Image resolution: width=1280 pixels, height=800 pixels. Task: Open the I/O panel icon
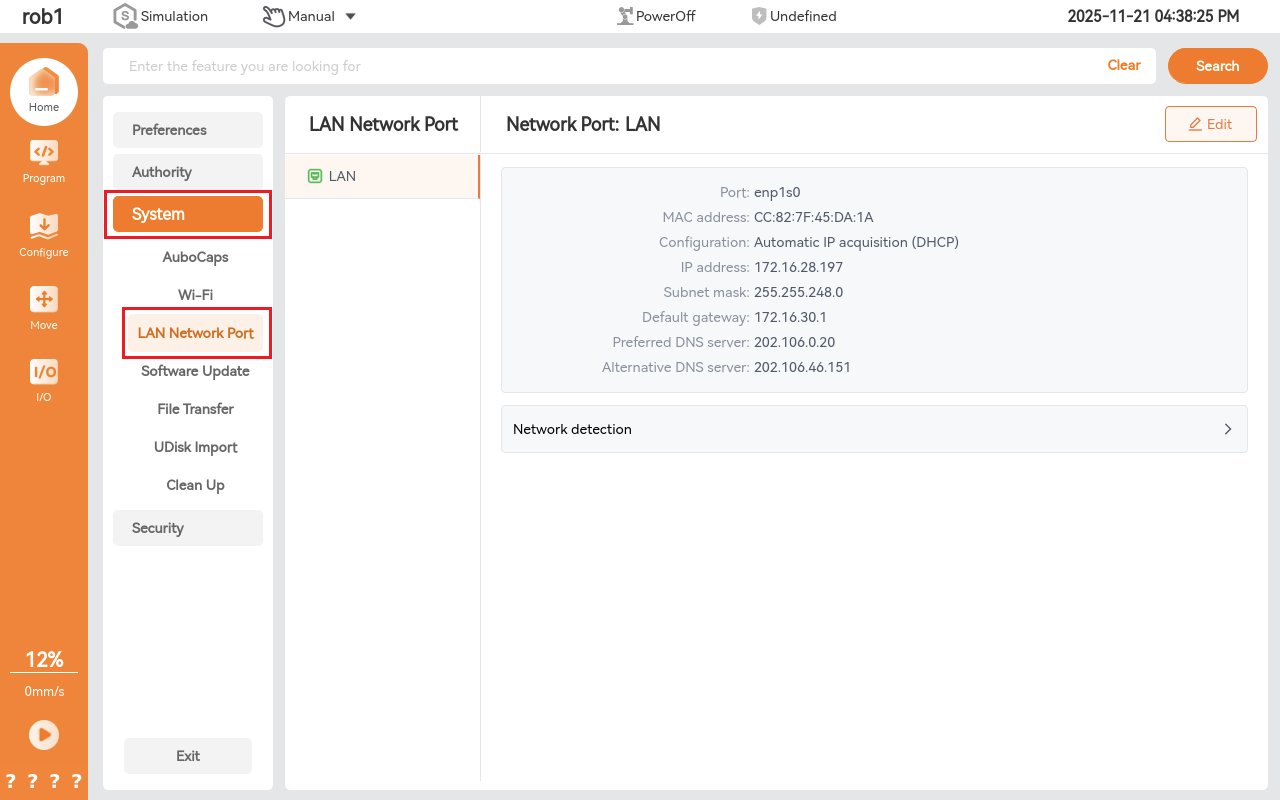point(44,373)
